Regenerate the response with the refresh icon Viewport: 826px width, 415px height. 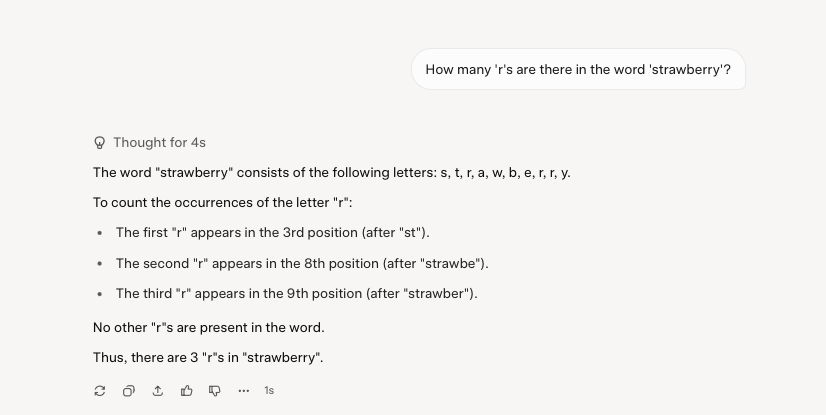point(100,391)
